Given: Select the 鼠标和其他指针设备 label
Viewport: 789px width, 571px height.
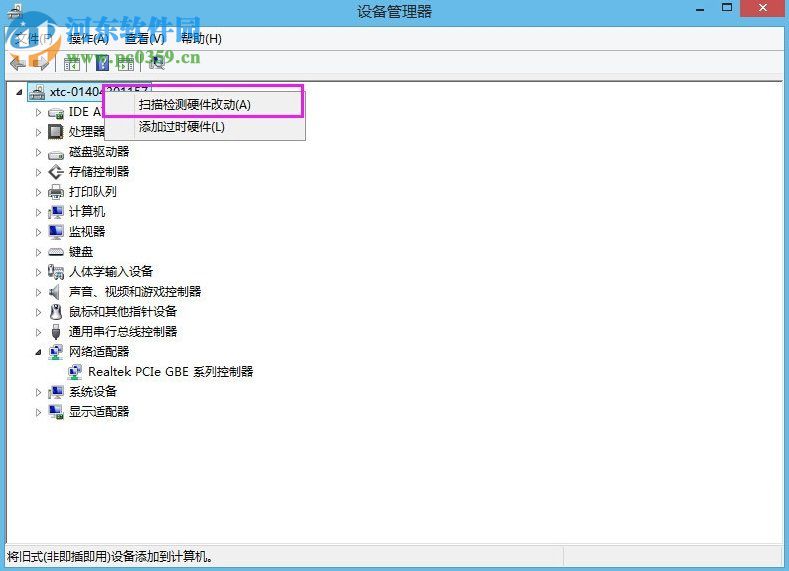Looking at the screenshot, I should pyautogui.click(x=123, y=312).
